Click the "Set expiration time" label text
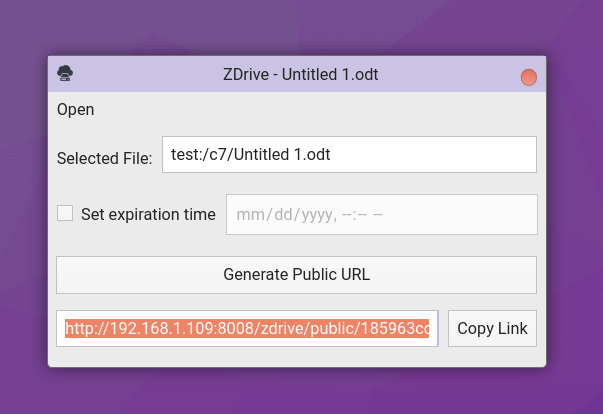This screenshot has height=414, width=603. 148,214
